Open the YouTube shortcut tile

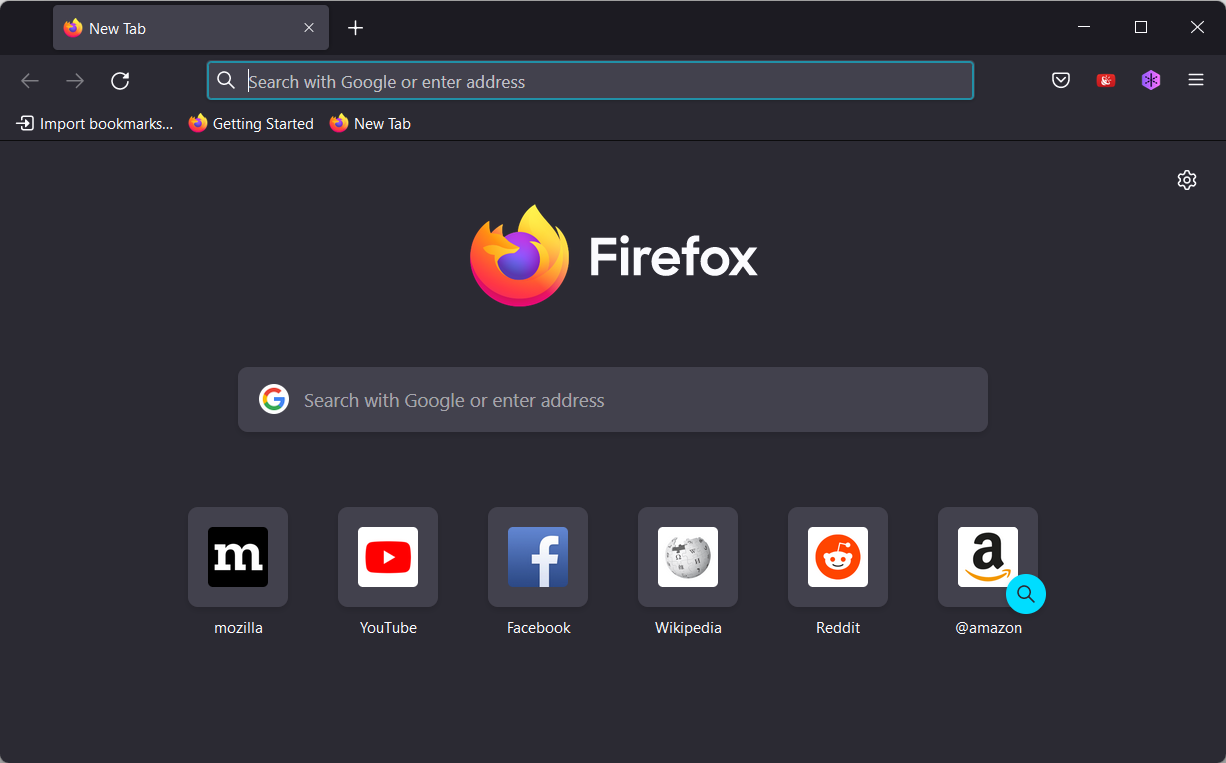(388, 557)
